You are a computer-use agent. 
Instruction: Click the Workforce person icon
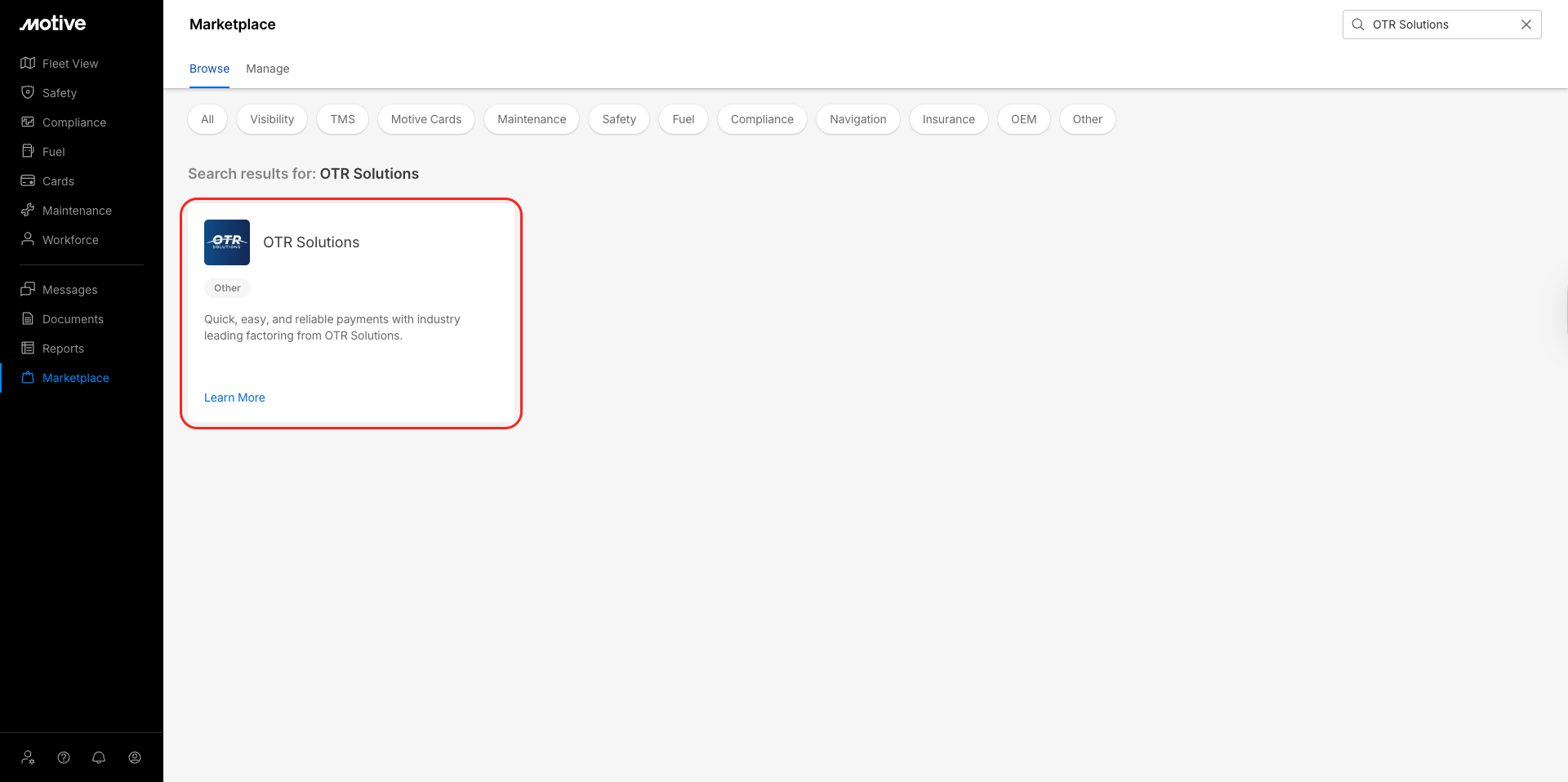click(28, 240)
